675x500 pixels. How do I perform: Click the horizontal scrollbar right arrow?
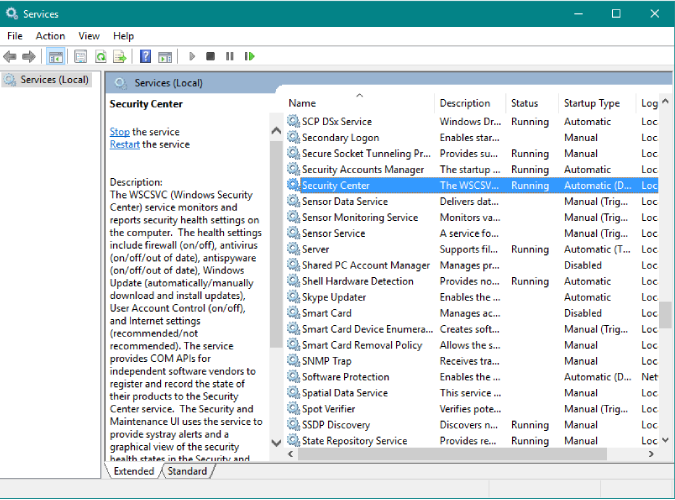[651, 453]
